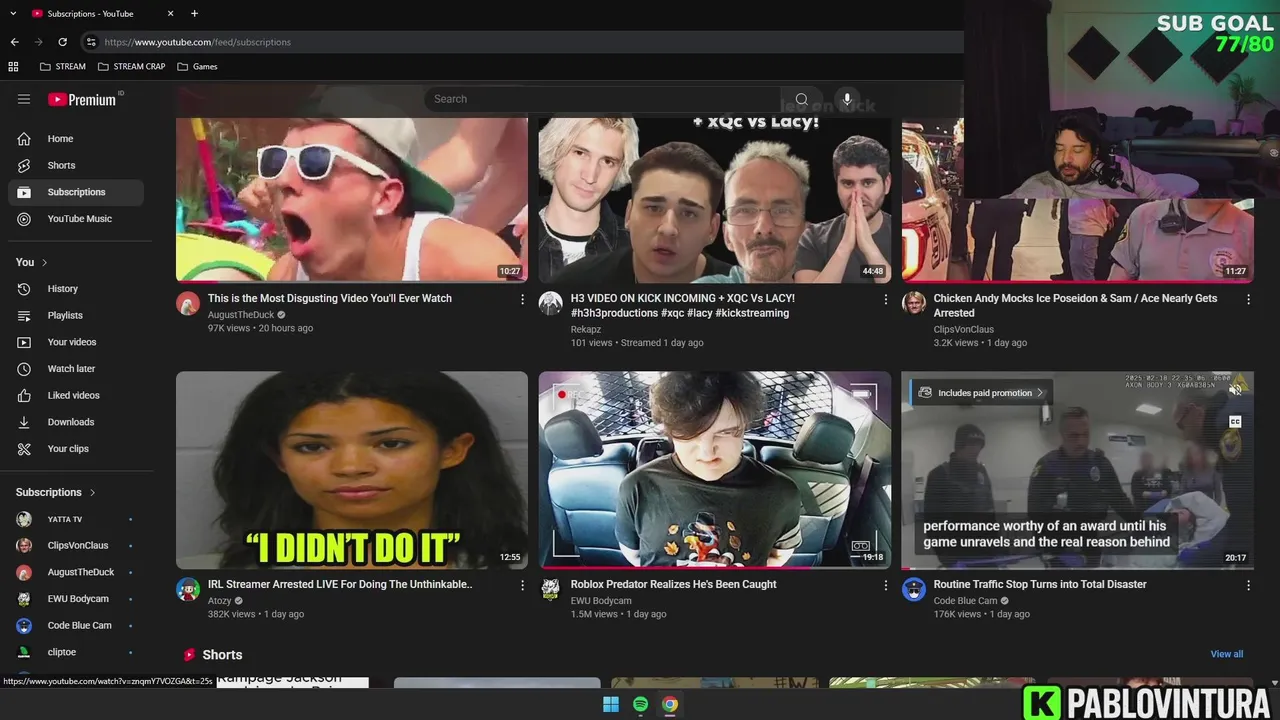1280x720 pixels.
Task: Open the YouTube hamburger guide menu
Action: pos(24,99)
